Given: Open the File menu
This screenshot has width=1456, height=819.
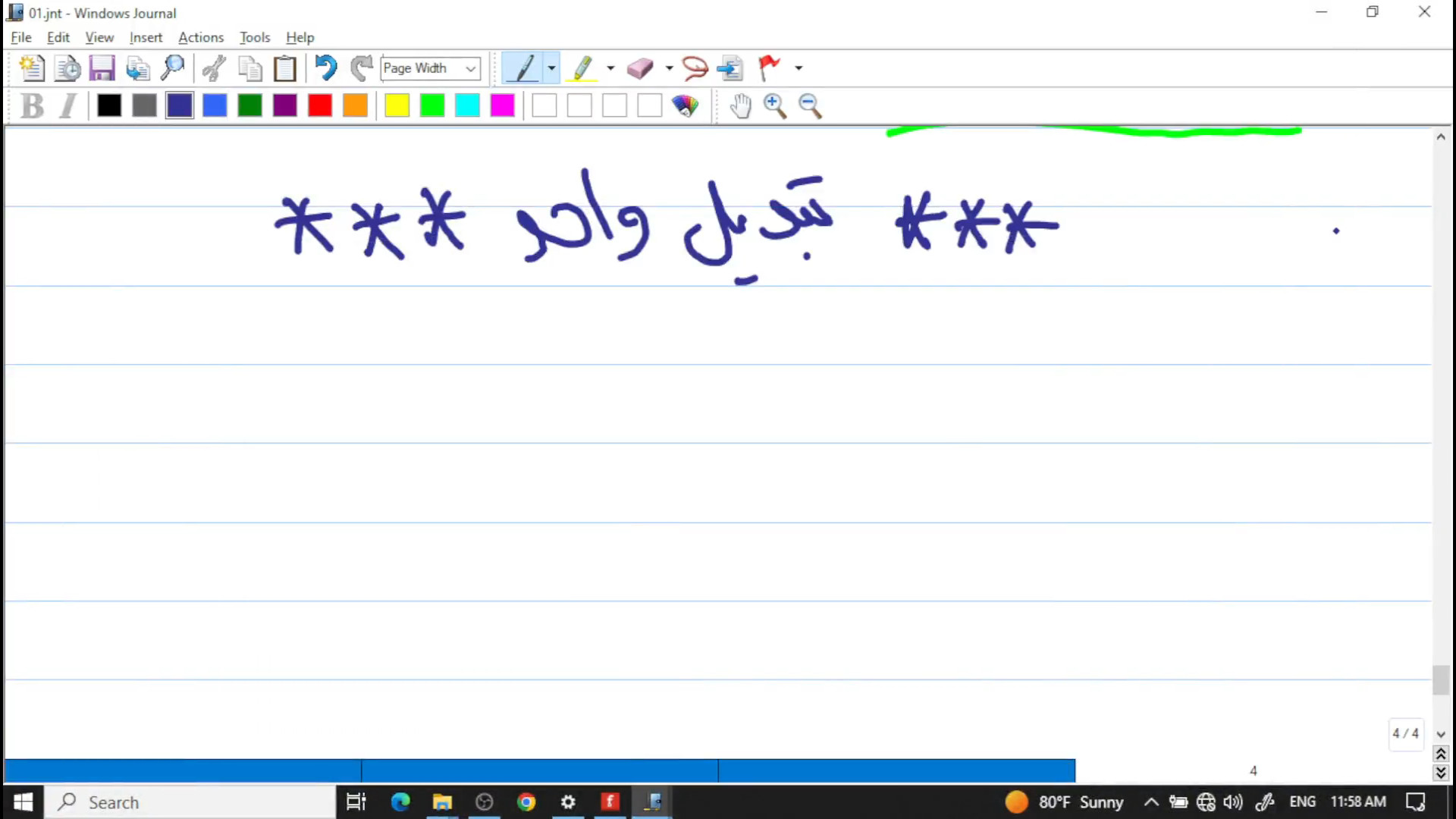Looking at the screenshot, I should click(x=21, y=37).
